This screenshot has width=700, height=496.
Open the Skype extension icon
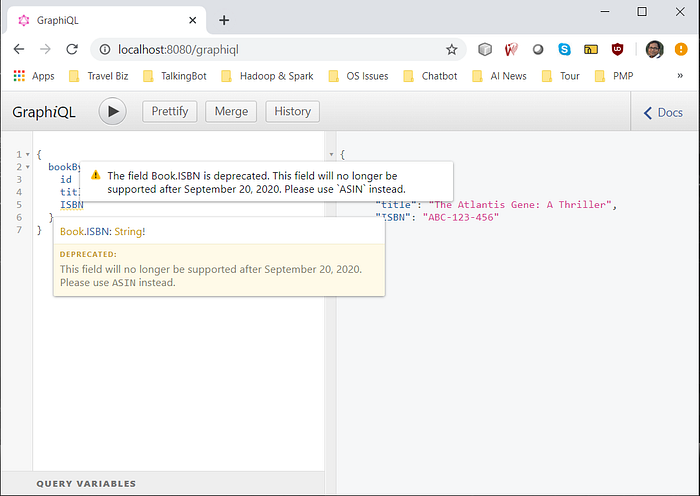tap(564, 49)
